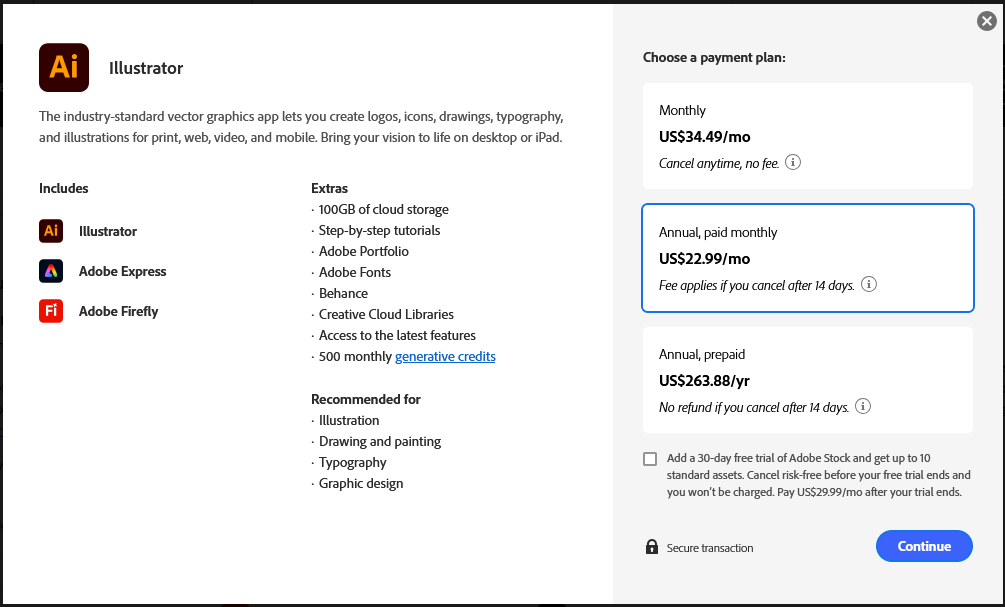
Task: Enable the 30-day Adobe Stock free trial
Action: coord(649,458)
